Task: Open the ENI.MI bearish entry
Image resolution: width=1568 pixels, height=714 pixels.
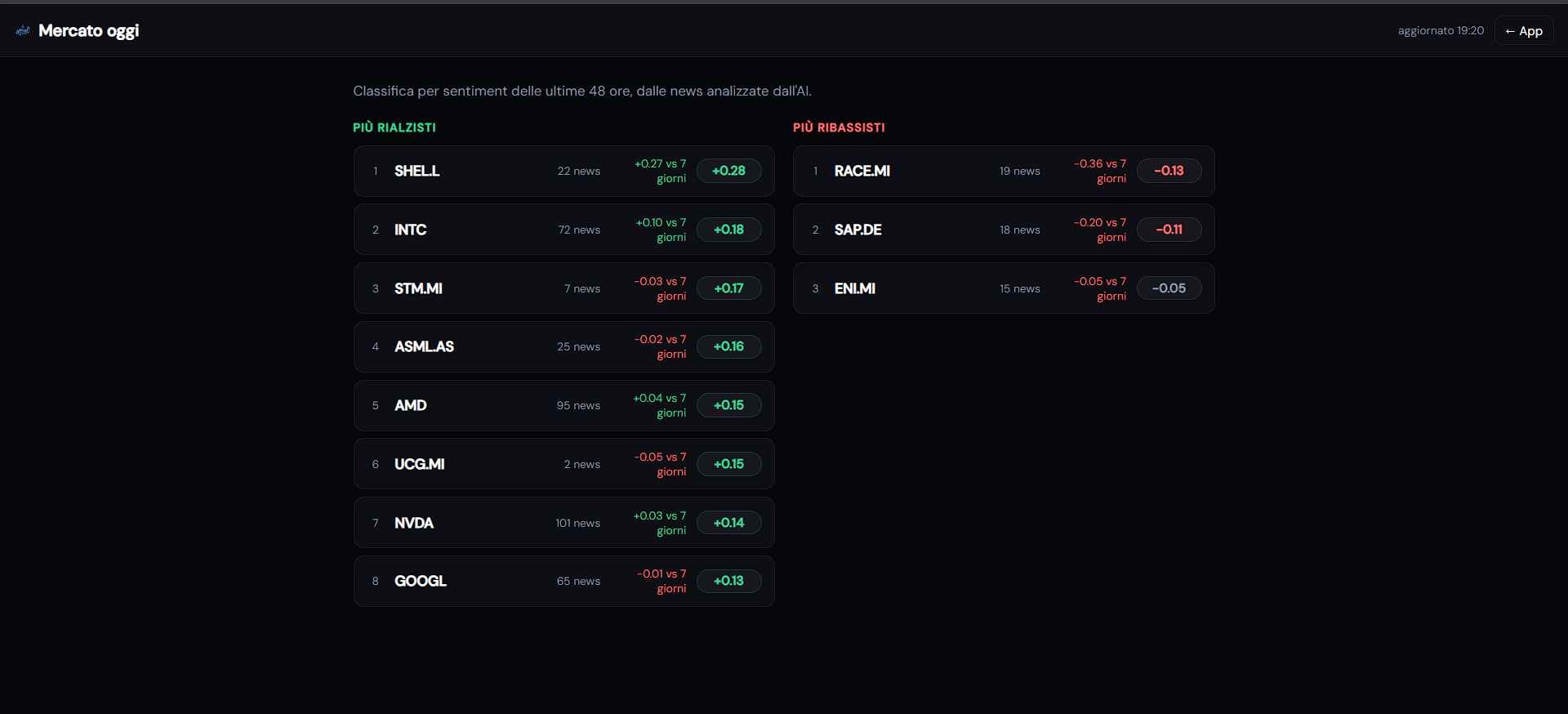Action: click(1004, 288)
